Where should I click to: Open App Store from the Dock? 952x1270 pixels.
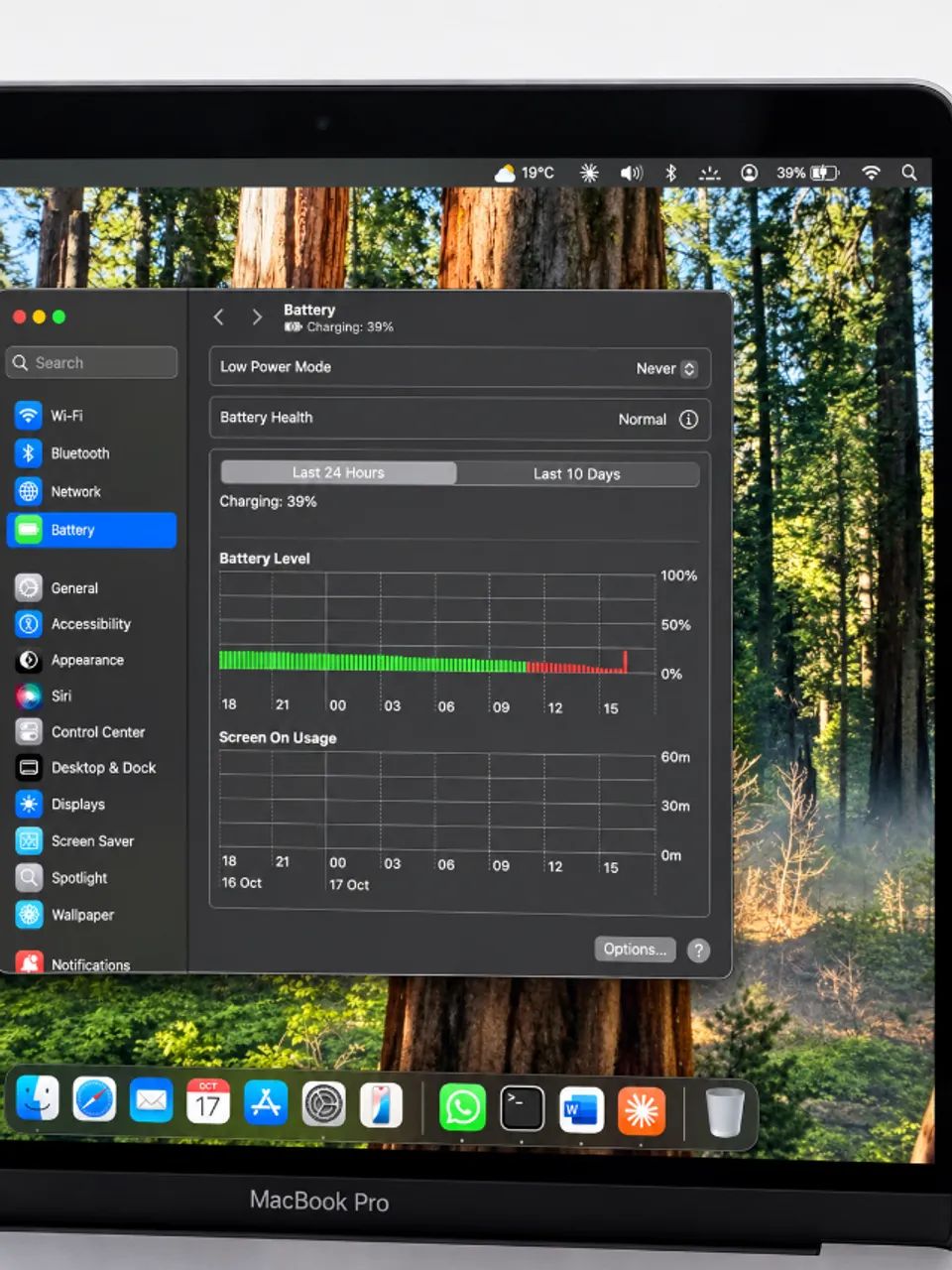[266, 1101]
